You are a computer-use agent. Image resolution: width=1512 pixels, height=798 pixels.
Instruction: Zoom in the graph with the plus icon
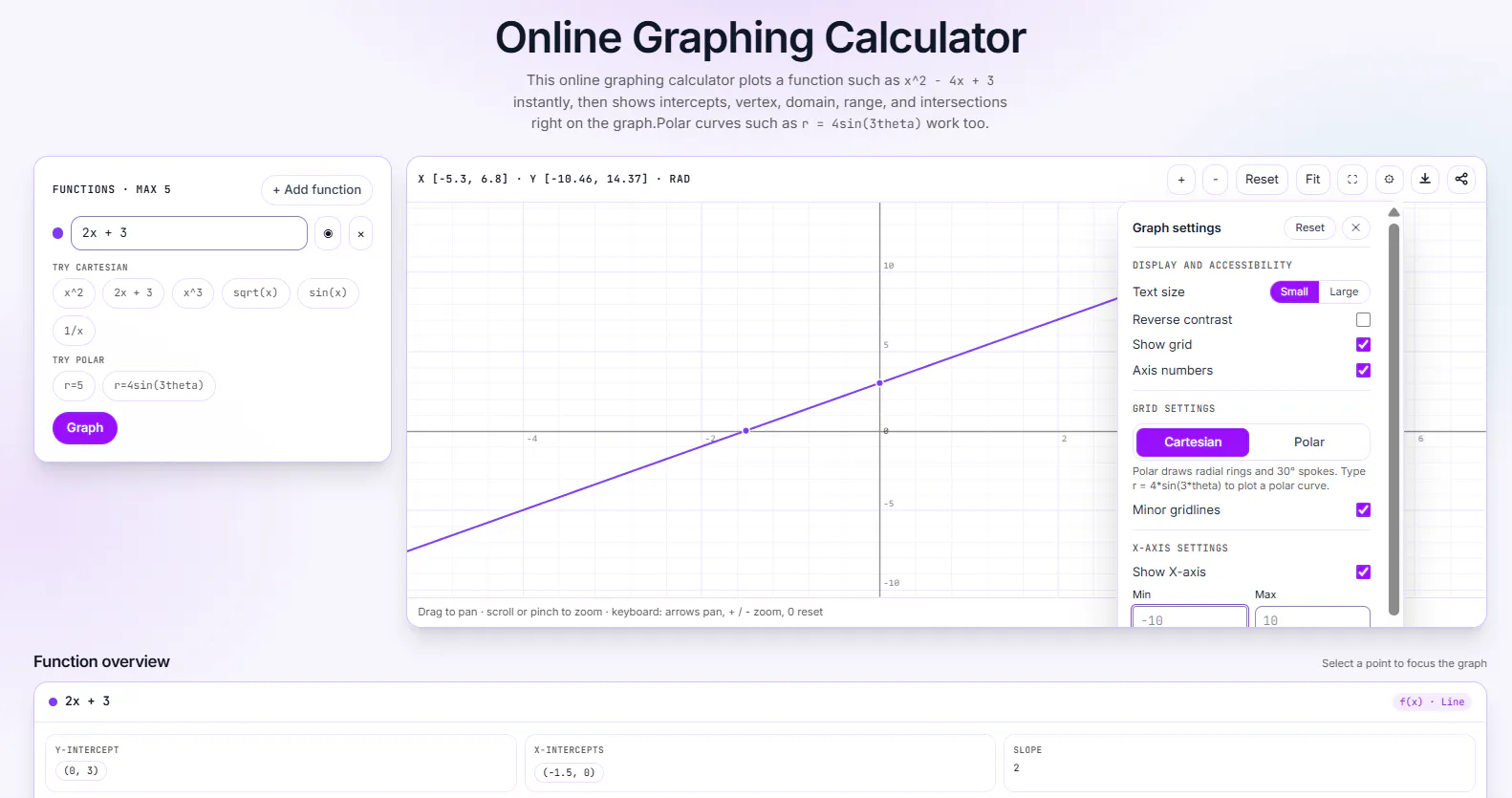[x=1181, y=180]
